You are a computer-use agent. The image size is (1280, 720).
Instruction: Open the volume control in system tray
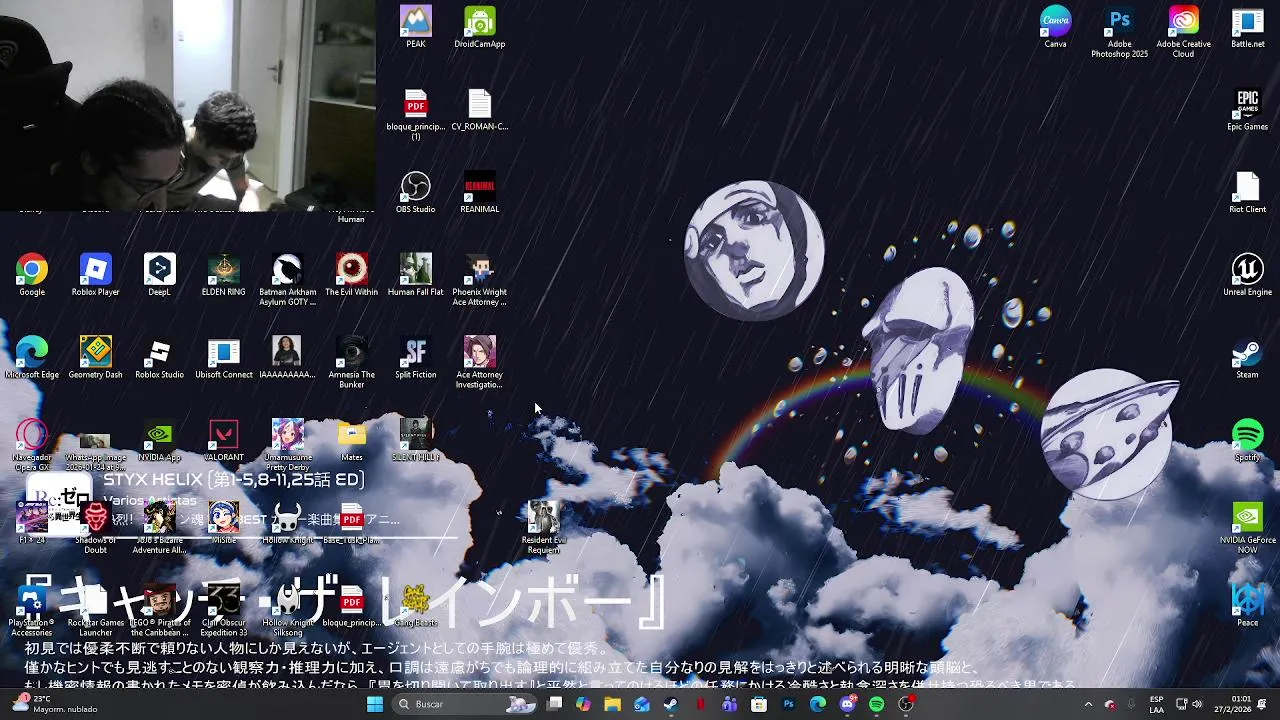(x=1197, y=704)
